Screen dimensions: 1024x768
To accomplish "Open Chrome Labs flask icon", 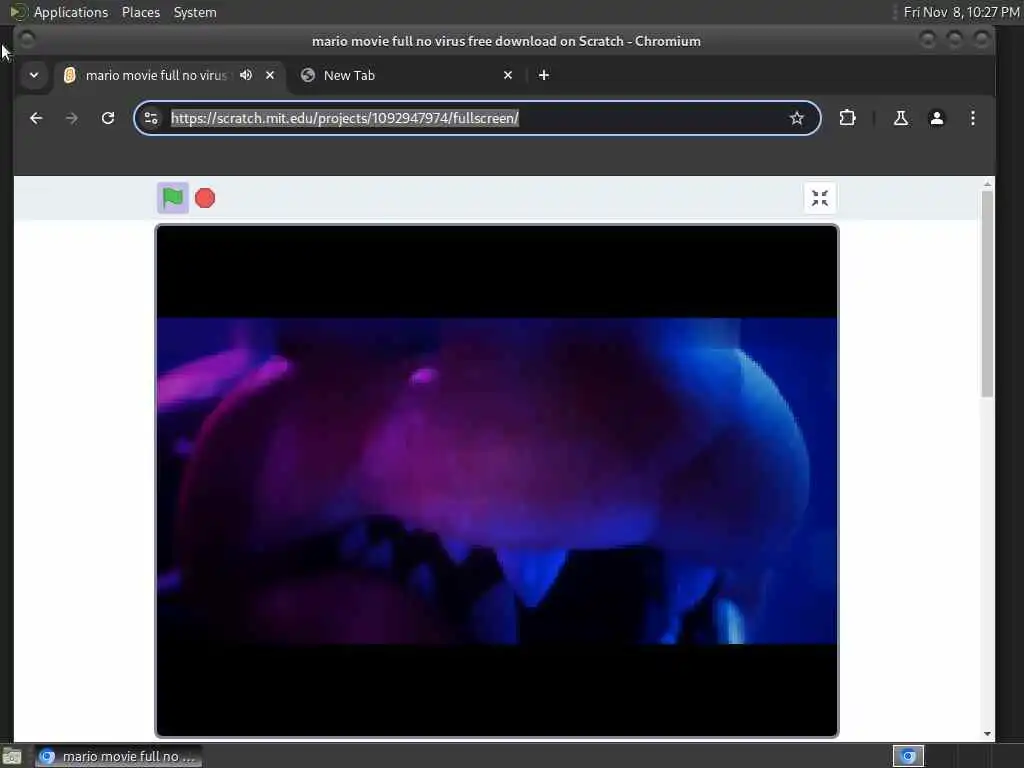I will click(x=901, y=118).
